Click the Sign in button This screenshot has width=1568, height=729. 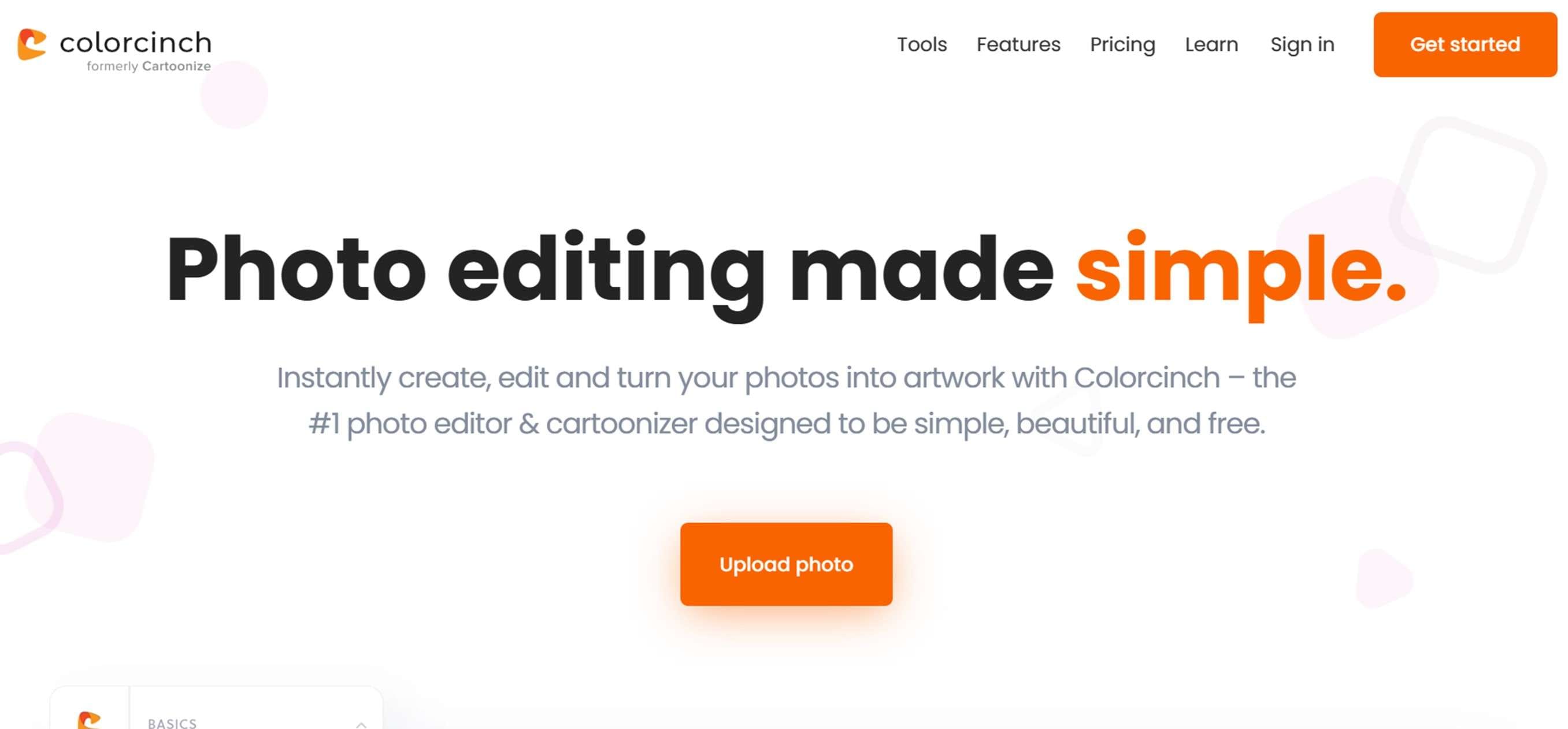coord(1302,43)
